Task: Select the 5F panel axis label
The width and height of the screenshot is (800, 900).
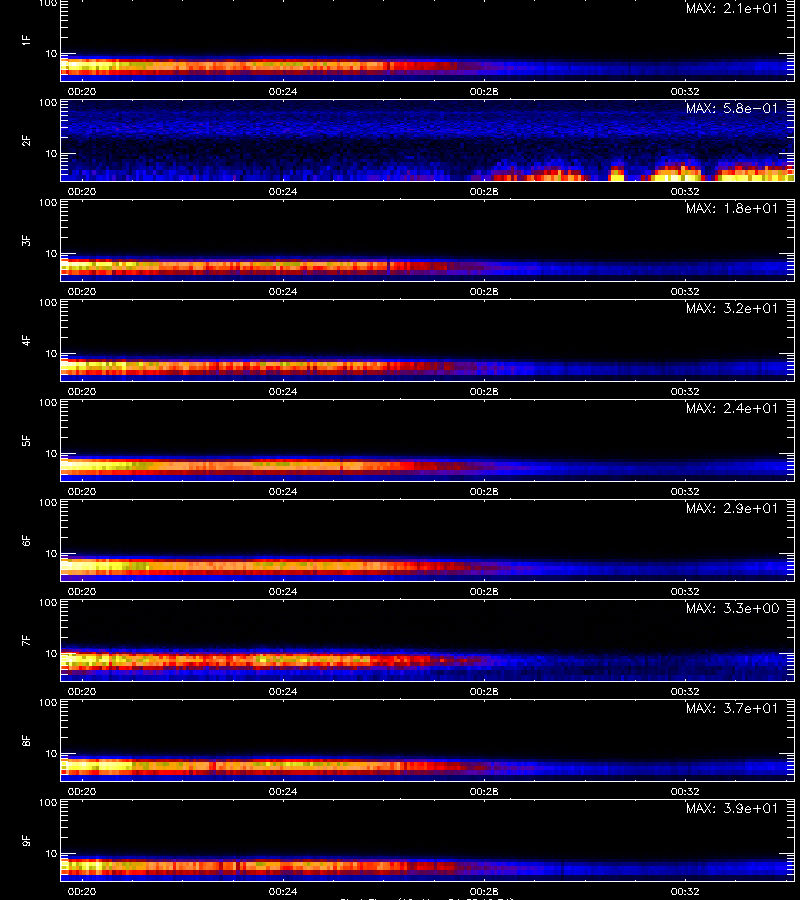Action: tap(26, 440)
